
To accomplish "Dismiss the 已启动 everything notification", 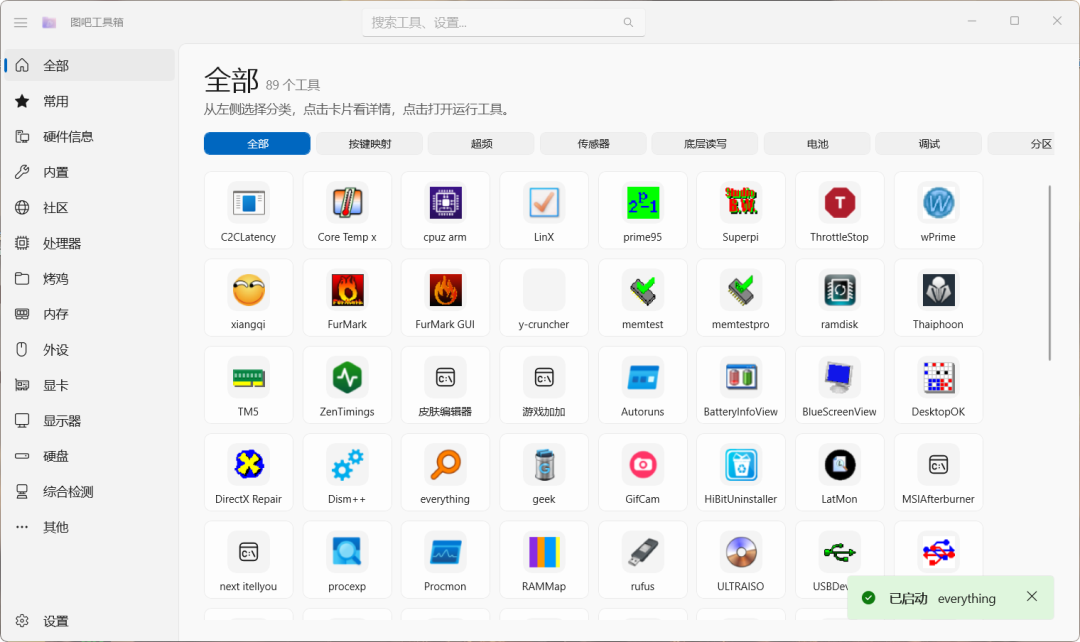I will [x=1031, y=597].
